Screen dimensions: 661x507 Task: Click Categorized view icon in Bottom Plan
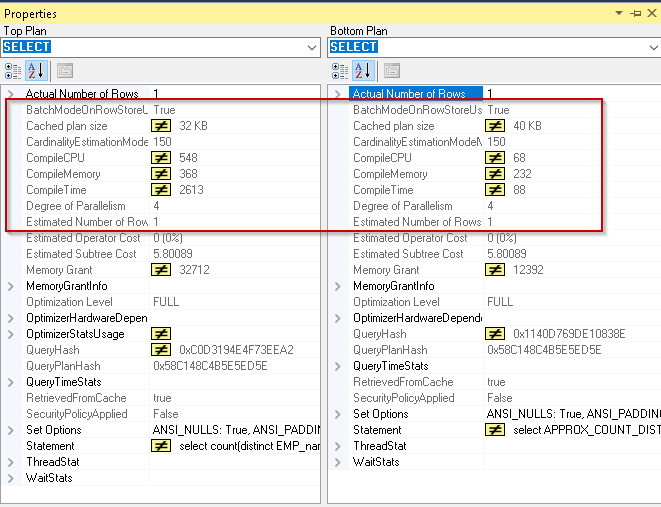[340, 70]
